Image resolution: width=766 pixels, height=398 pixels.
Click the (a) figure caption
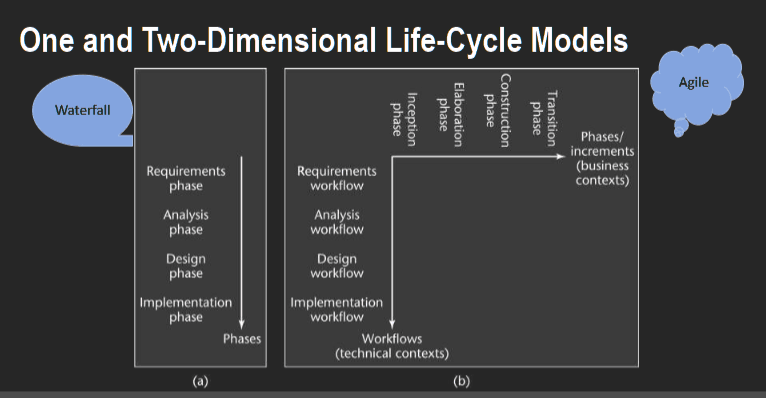click(200, 381)
